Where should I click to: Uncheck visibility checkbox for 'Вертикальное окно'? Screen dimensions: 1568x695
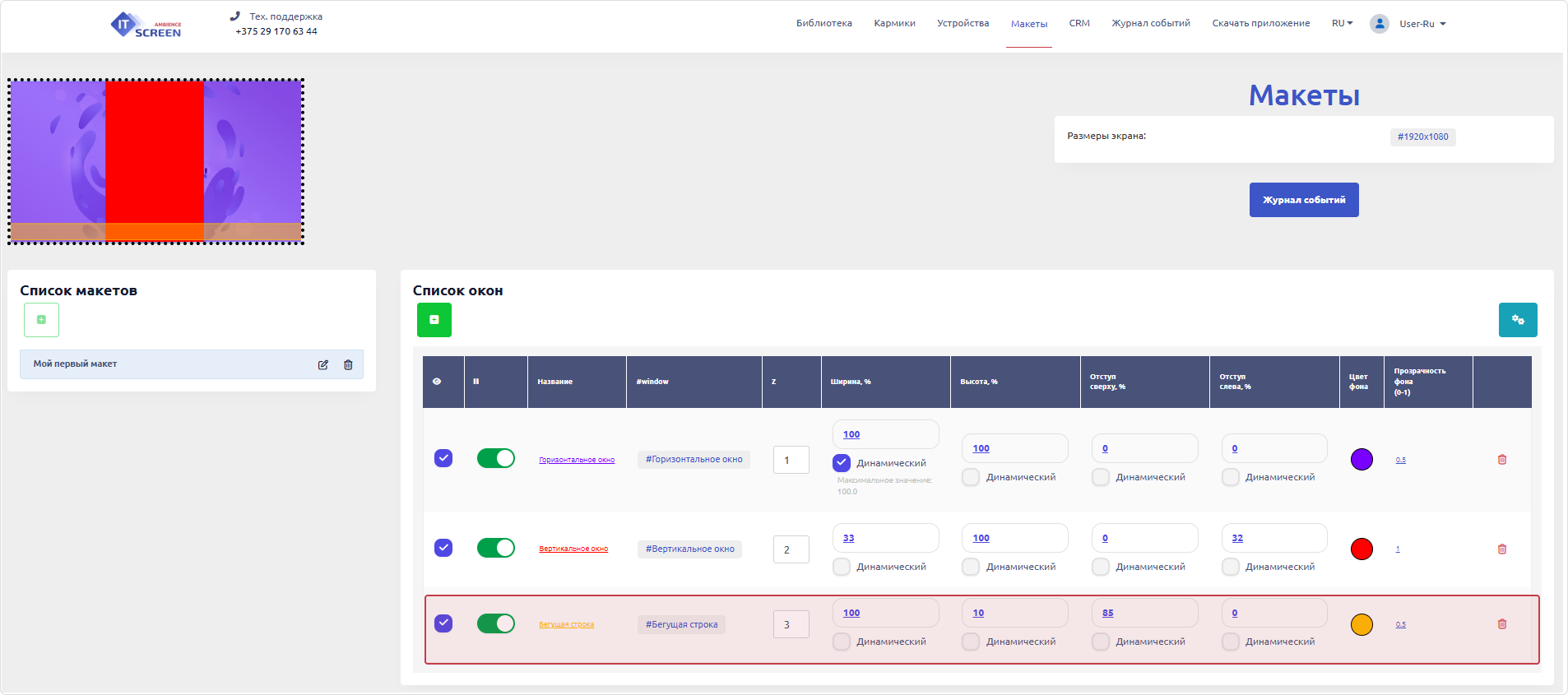pos(443,548)
